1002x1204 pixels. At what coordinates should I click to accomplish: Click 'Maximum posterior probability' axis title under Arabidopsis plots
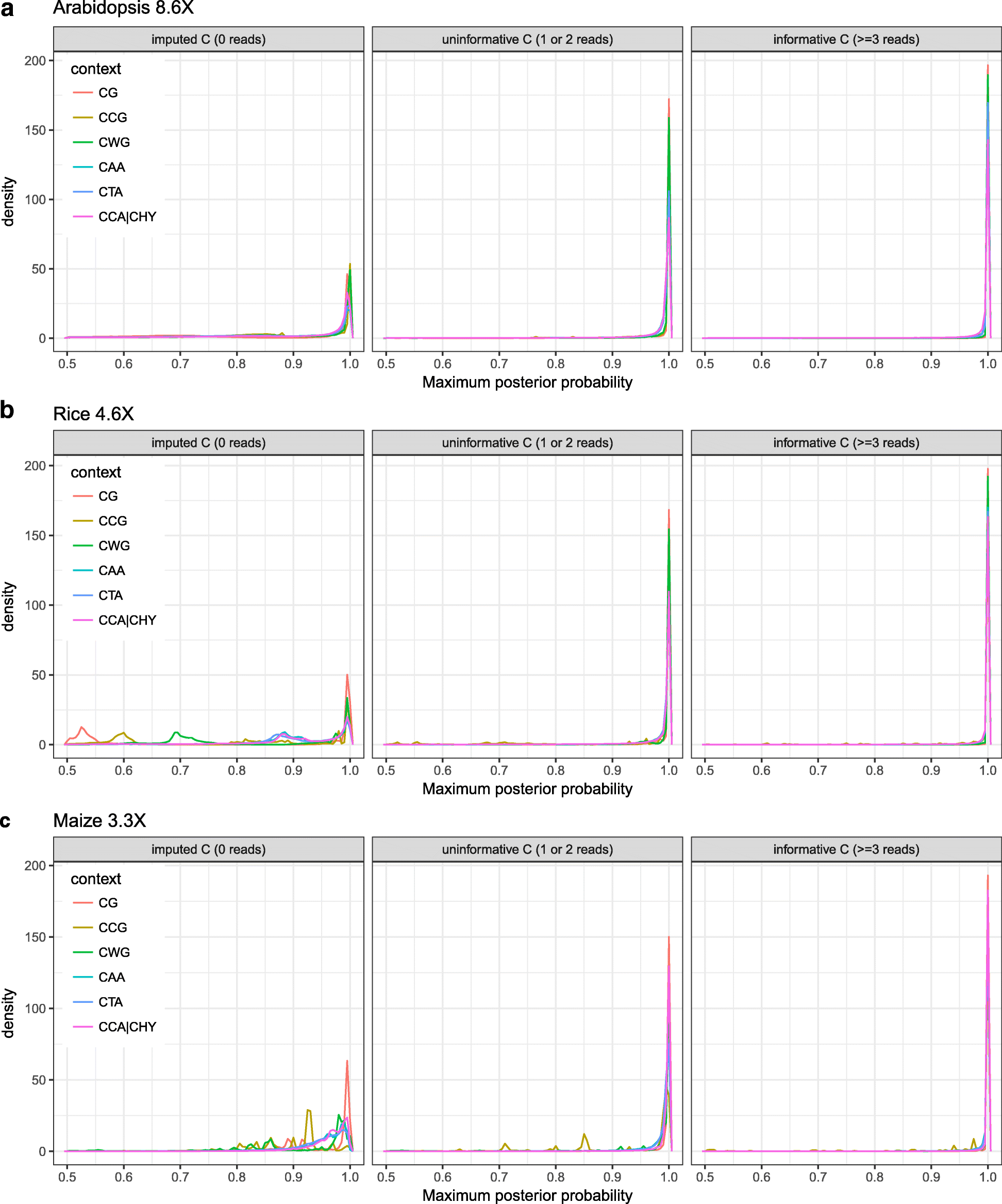527,383
